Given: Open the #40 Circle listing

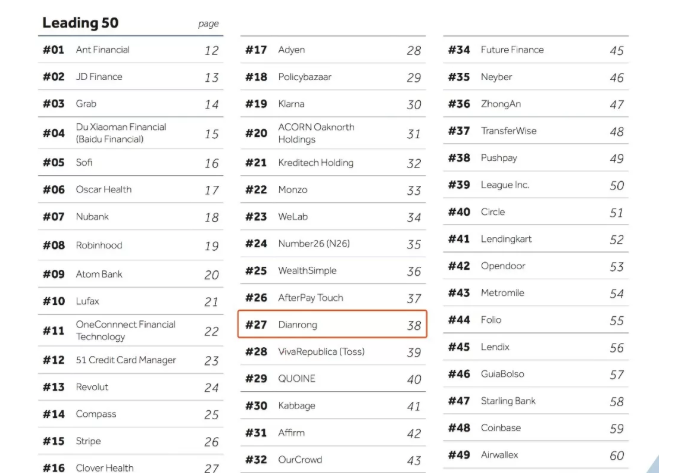Looking at the screenshot, I should pyautogui.click(x=536, y=212).
